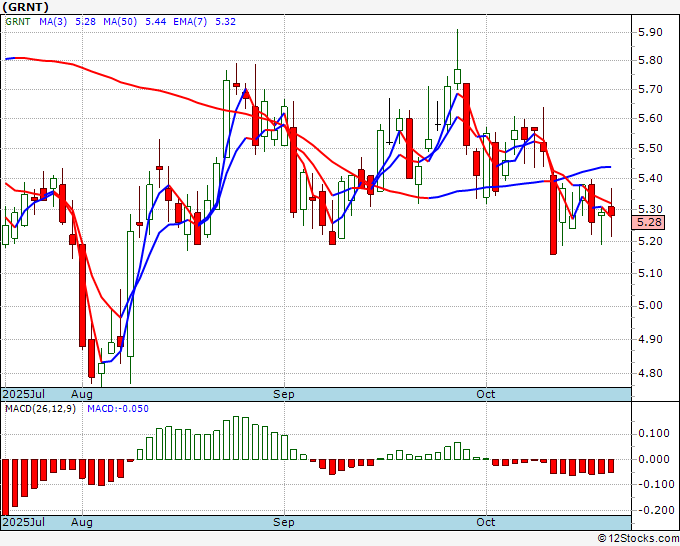The height and width of the screenshot is (546, 680).
Task: Click the MA(3) value 5.28
Action: coord(85,22)
